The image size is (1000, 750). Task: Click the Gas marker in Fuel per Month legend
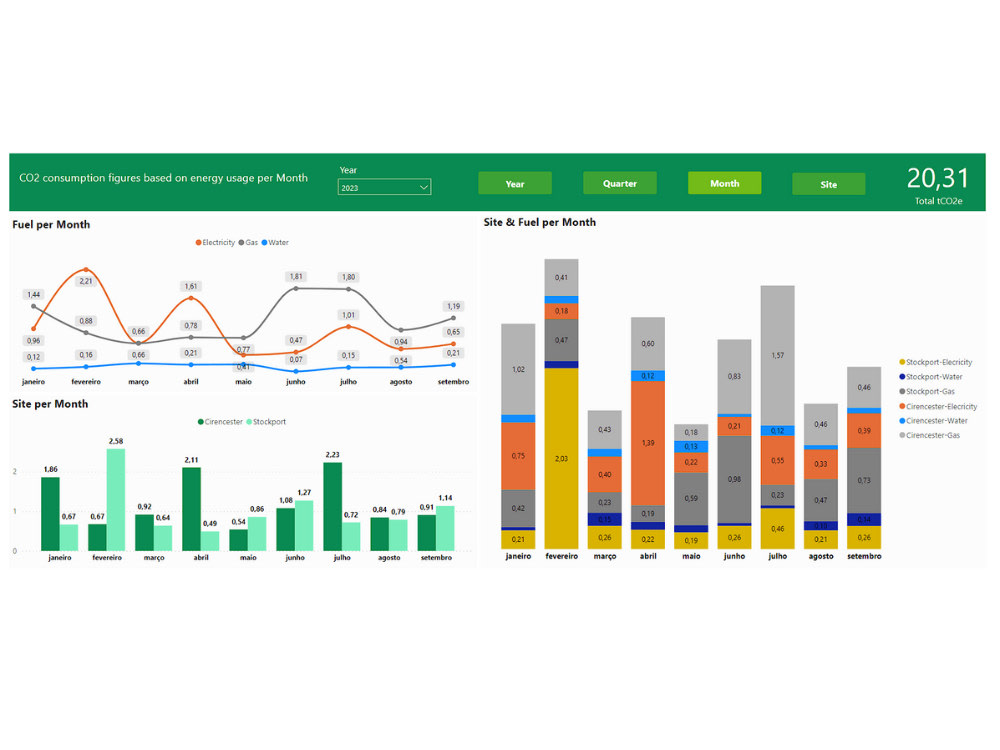(241, 242)
